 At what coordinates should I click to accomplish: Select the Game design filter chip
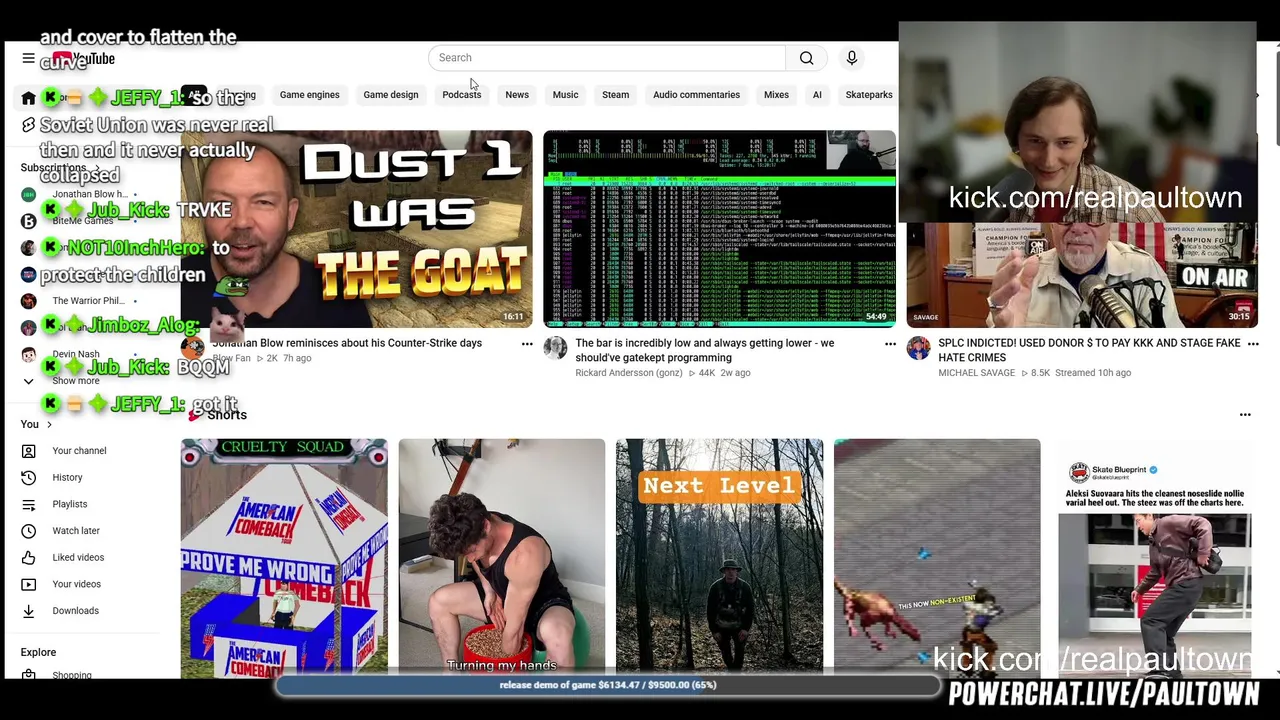391,95
